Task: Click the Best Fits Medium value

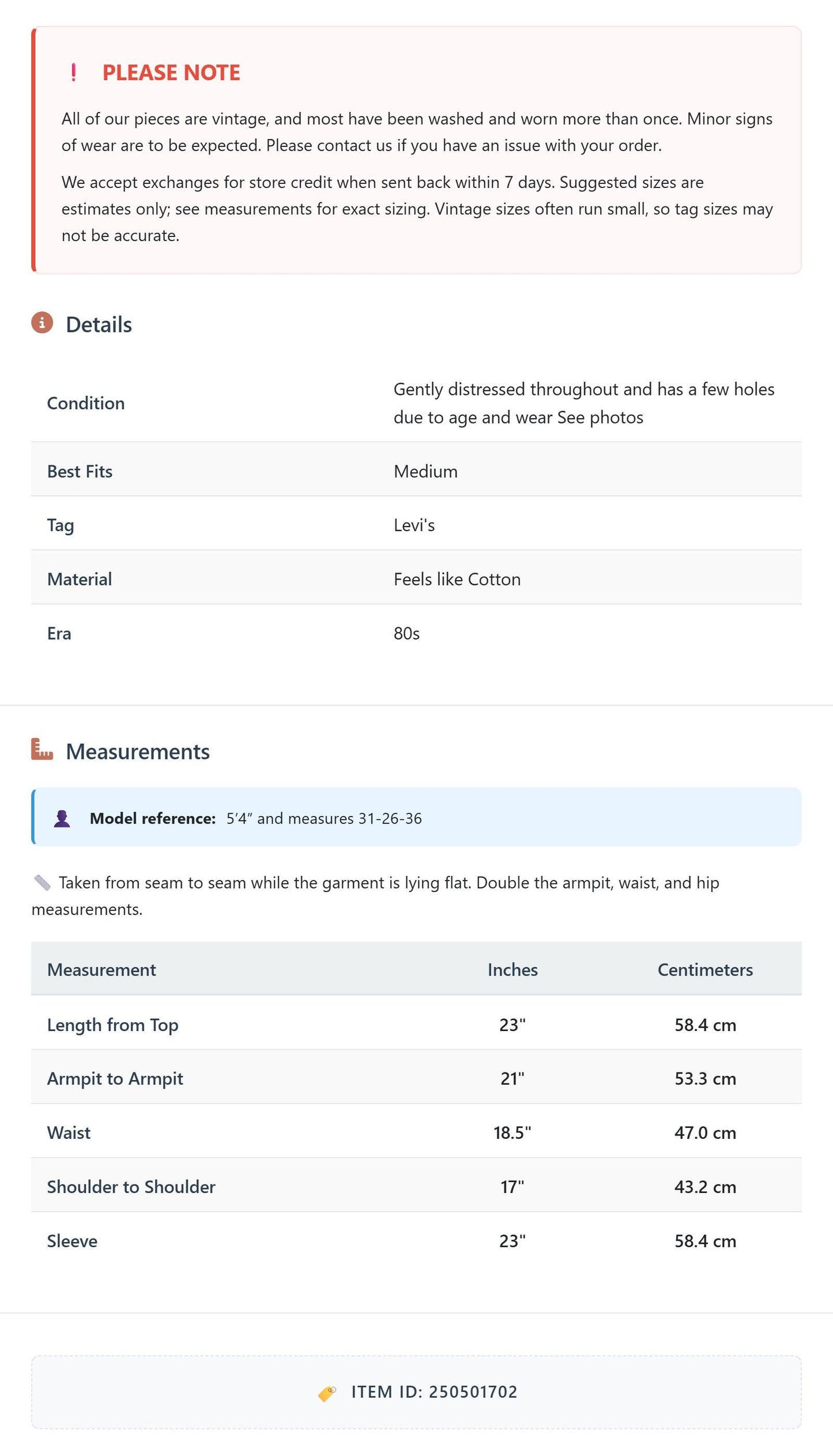Action: point(425,472)
